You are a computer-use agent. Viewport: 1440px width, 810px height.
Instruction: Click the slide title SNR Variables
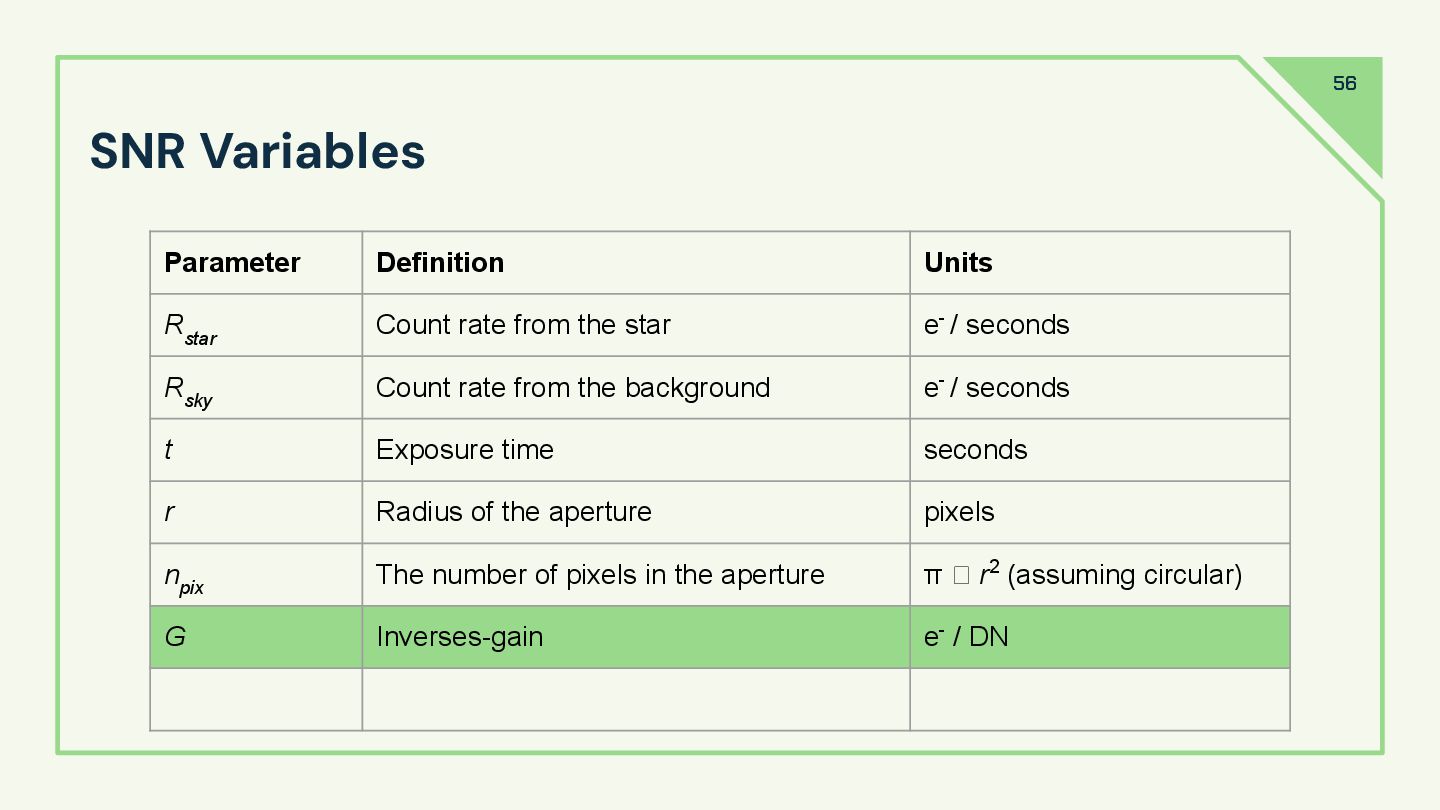pyautogui.click(x=257, y=151)
